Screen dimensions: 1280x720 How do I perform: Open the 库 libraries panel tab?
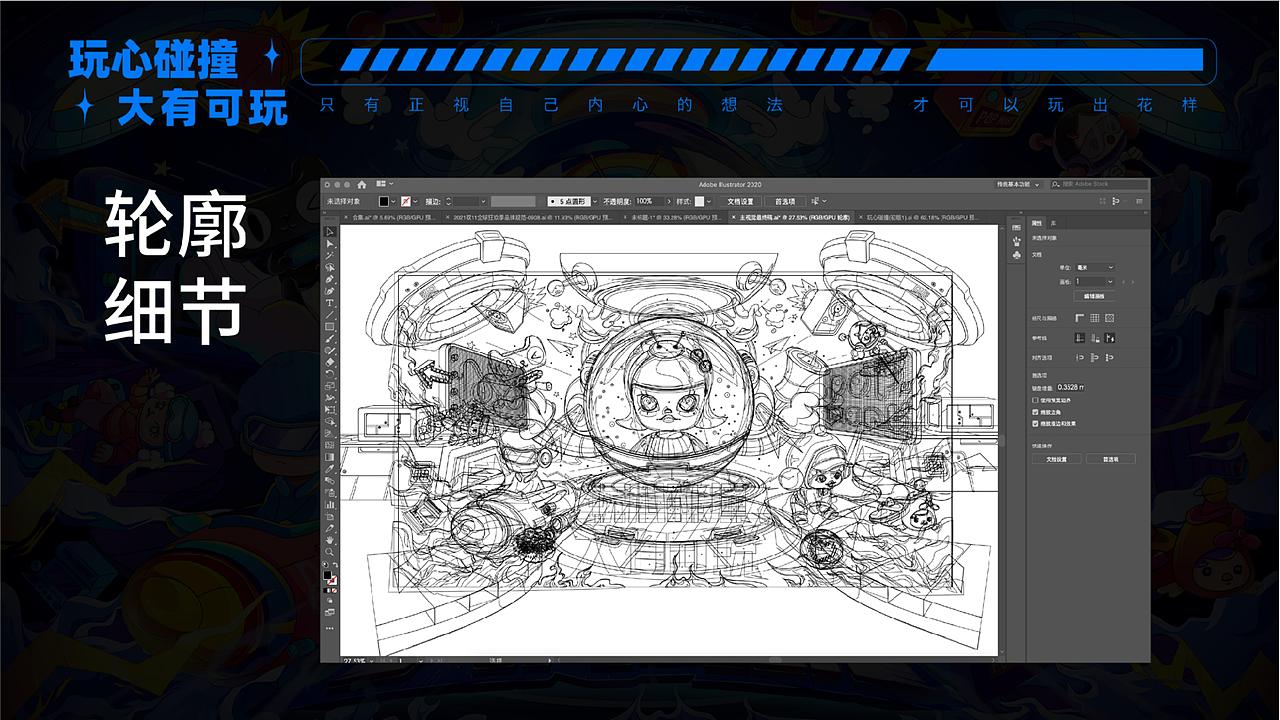coord(1053,223)
